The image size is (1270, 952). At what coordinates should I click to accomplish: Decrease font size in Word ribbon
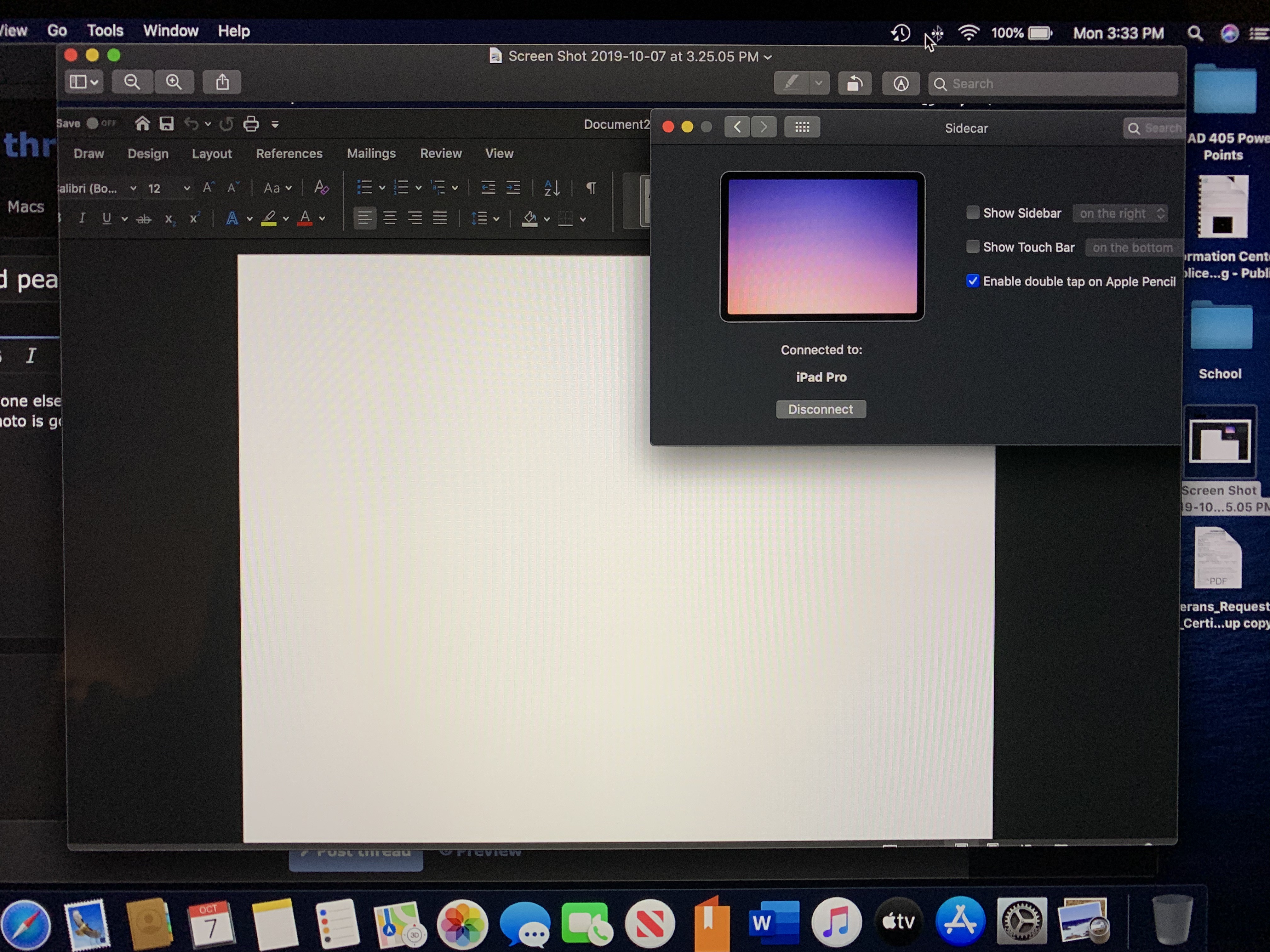(x=232, y=188)
